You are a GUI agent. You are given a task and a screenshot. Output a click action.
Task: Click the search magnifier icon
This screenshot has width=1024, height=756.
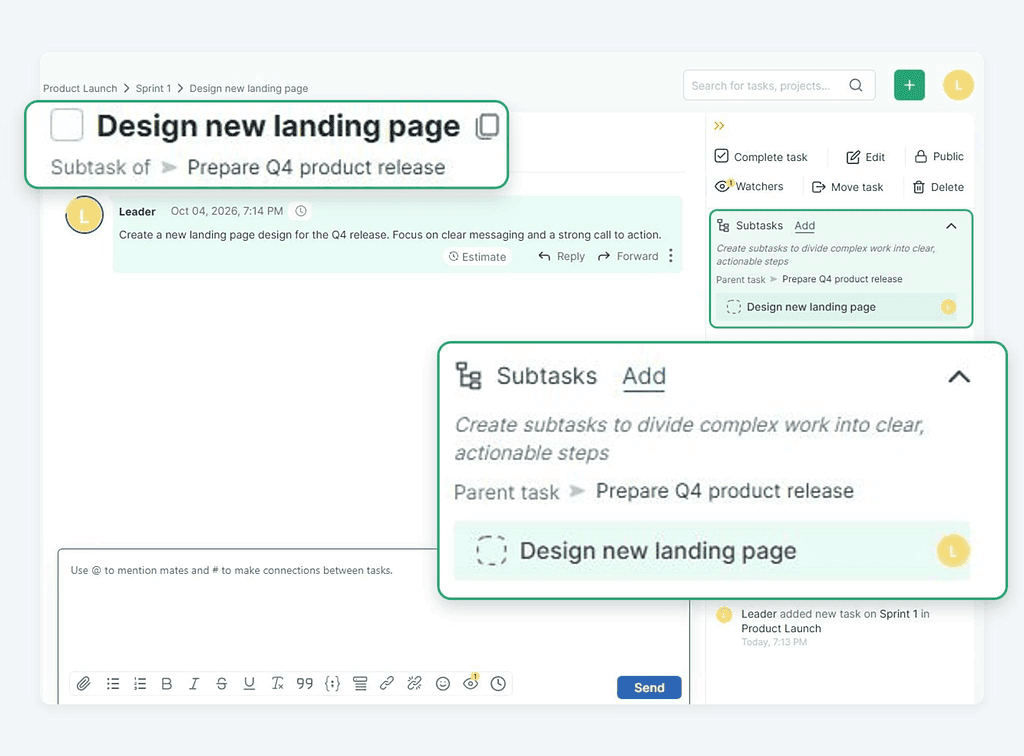[856, 85]
